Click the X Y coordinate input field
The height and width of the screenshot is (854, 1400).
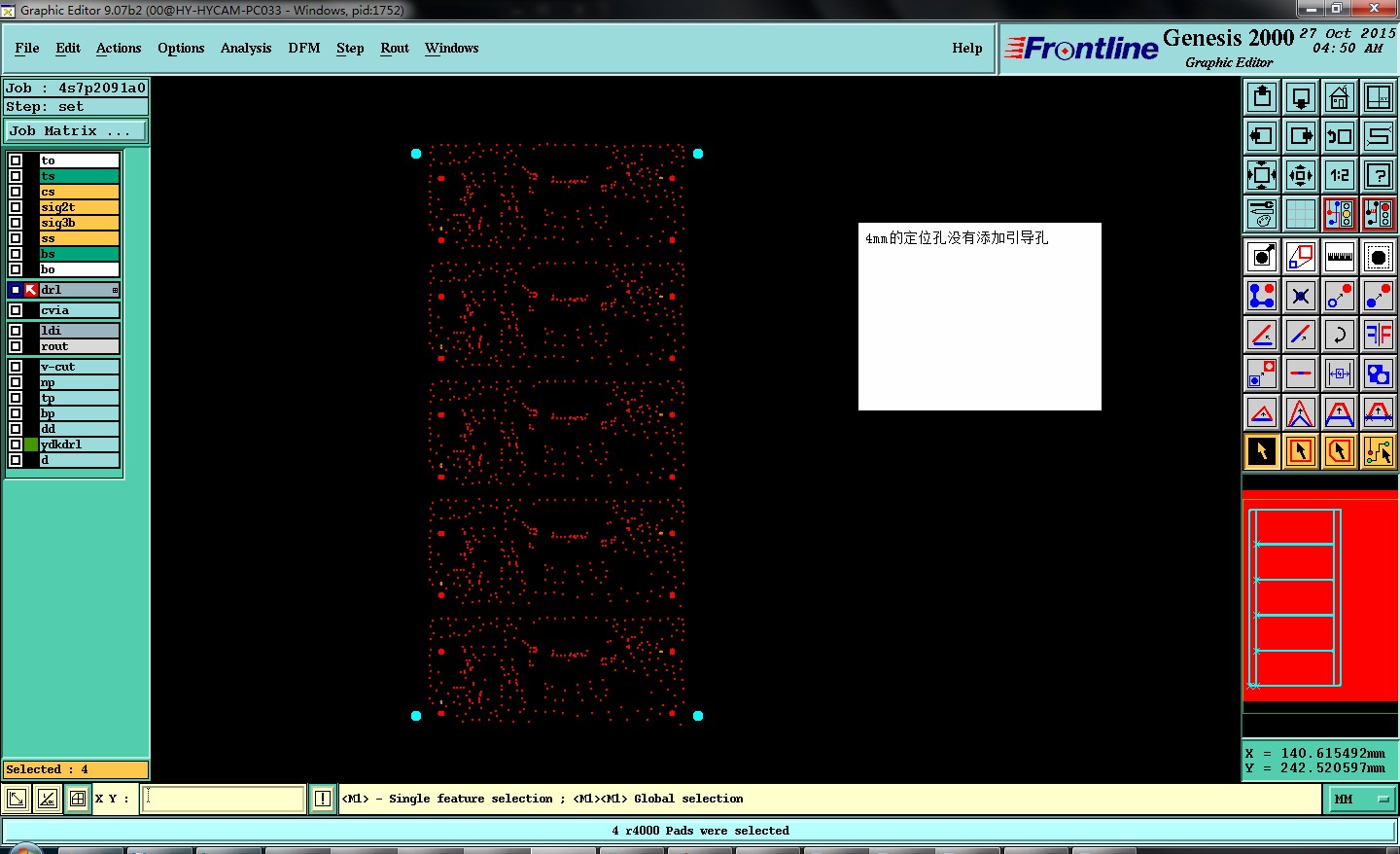[225, 799]
